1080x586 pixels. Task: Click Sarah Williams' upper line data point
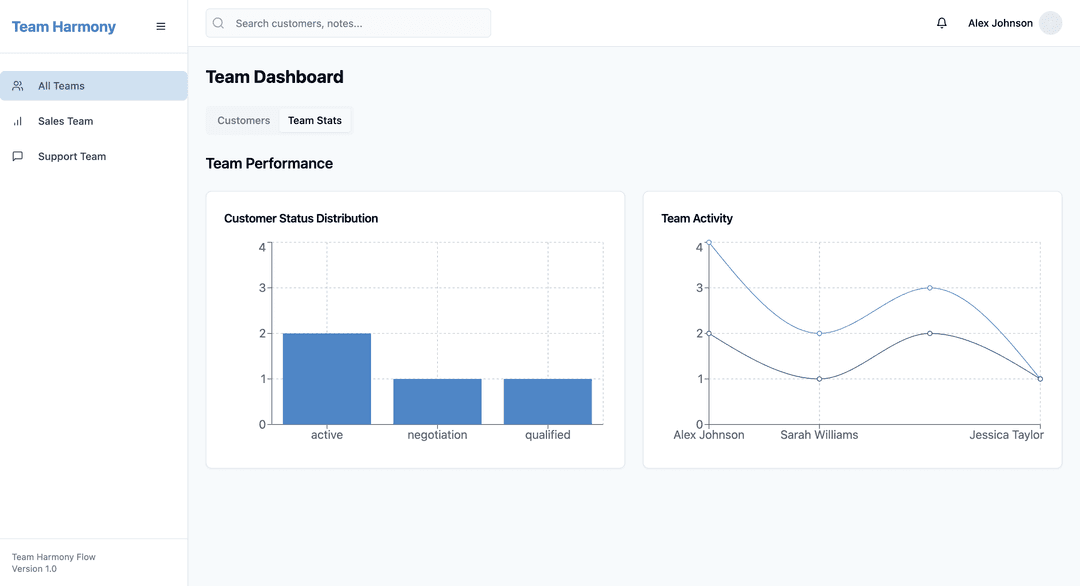(819, 333)
